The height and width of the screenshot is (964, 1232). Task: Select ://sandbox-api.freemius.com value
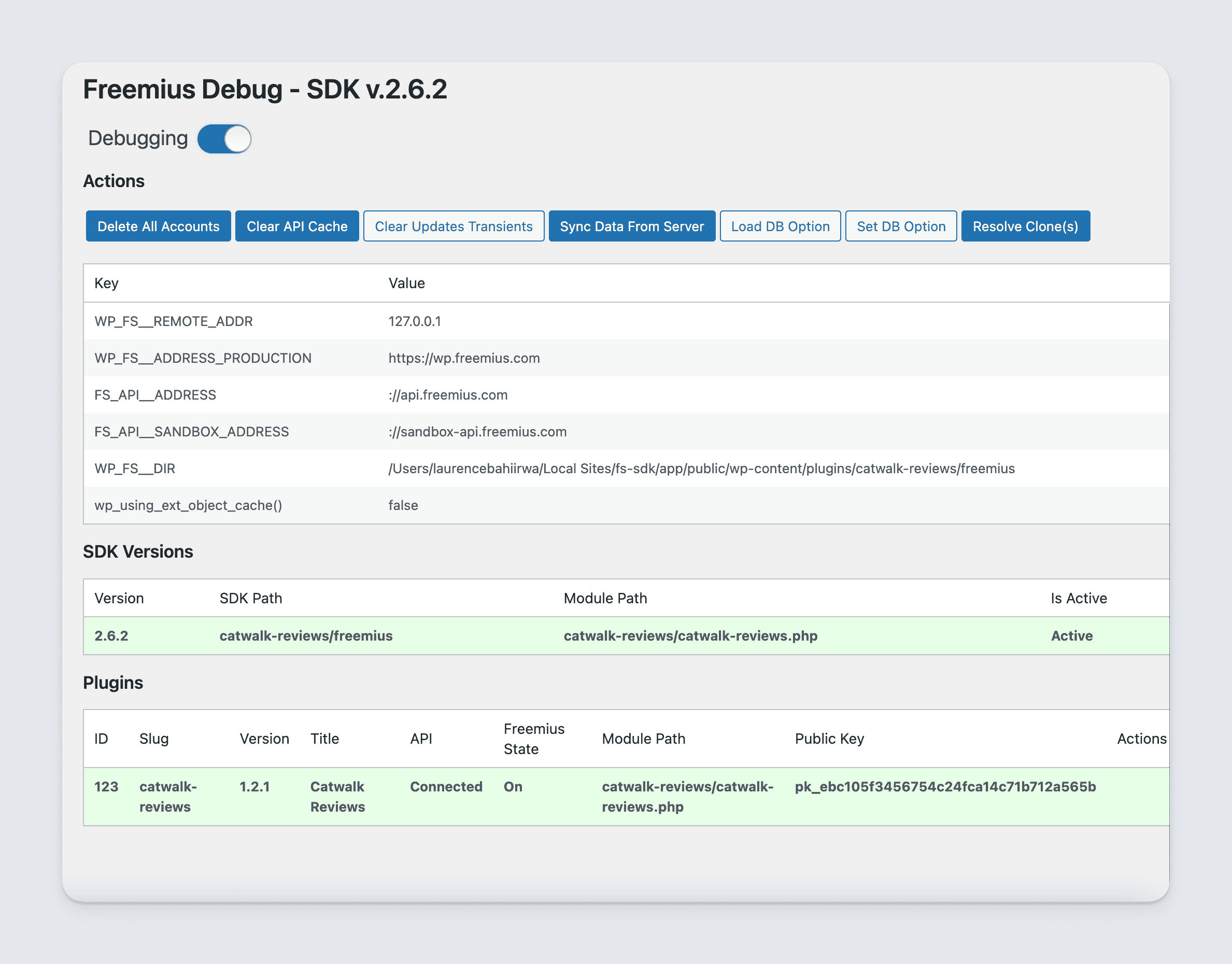tap(477, 431)
